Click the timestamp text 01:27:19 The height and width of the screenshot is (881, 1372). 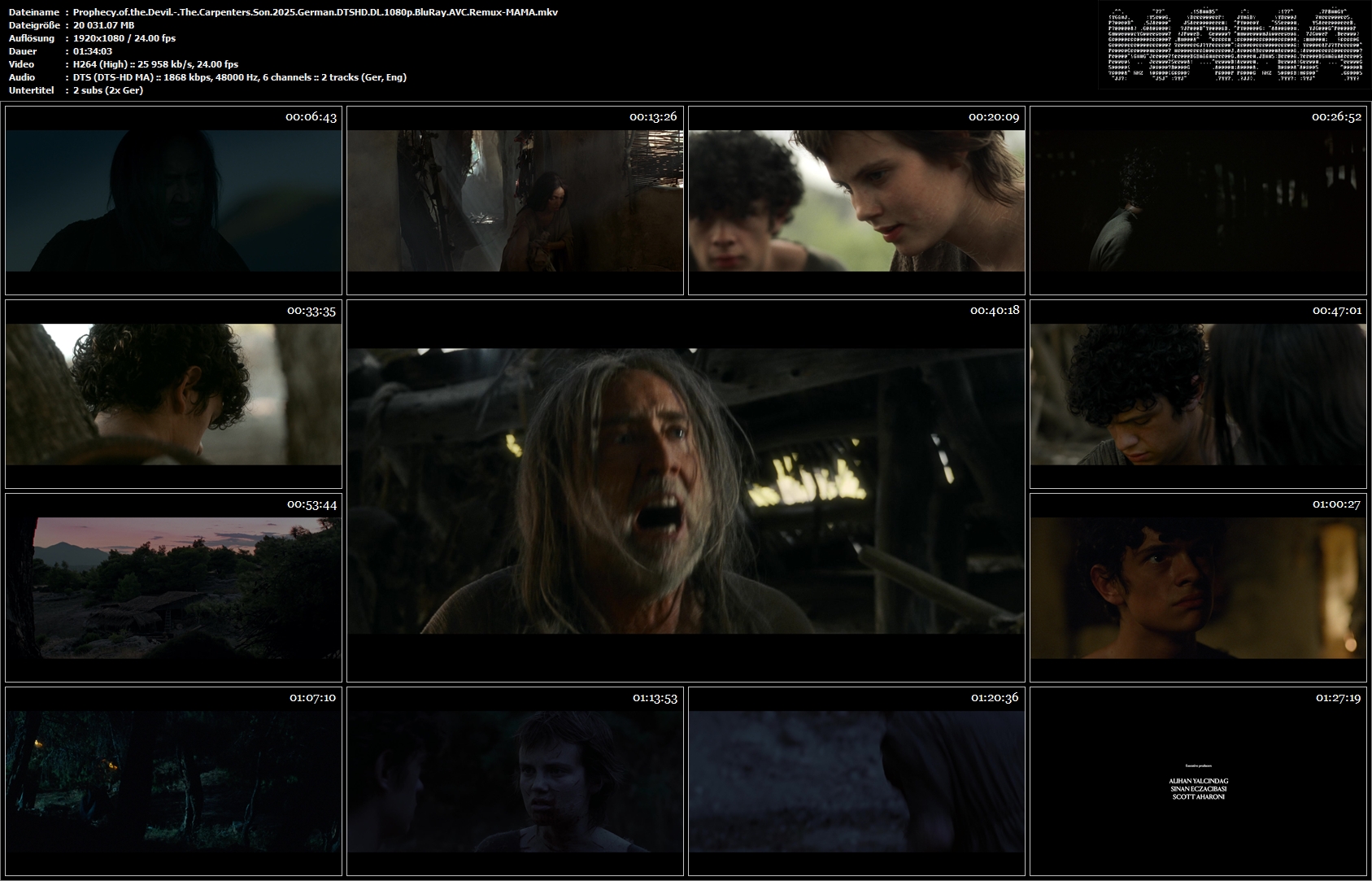[x=1338, y=698]
